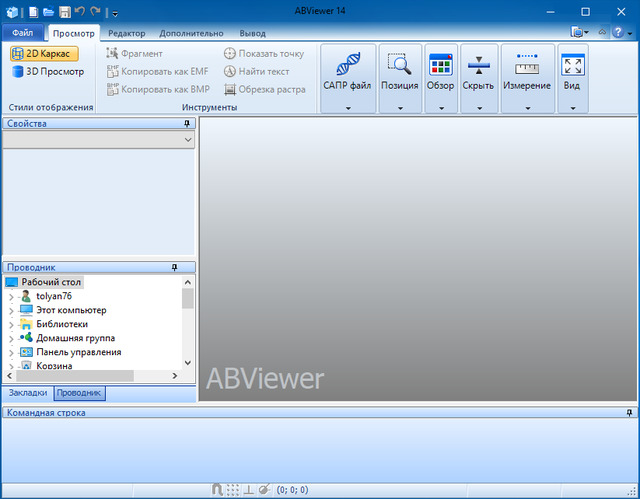Pin the Проводник panel with pushpin

pos(175,267)
